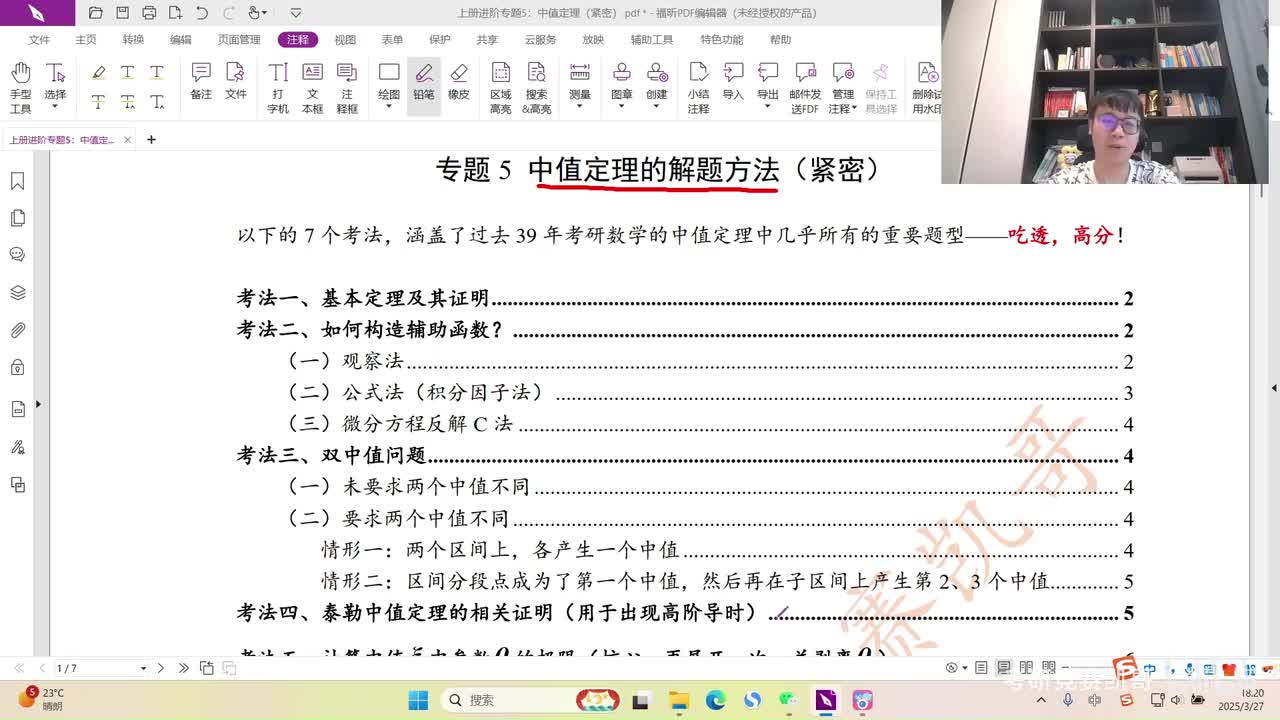Click the Summarize comments (小结注释) icon
This screenshot has height=720, width=1280.
tap(698, 73)
